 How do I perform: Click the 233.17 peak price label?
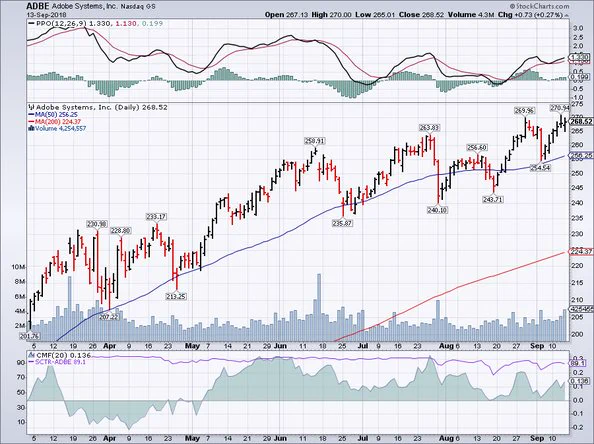coord(156,217)
